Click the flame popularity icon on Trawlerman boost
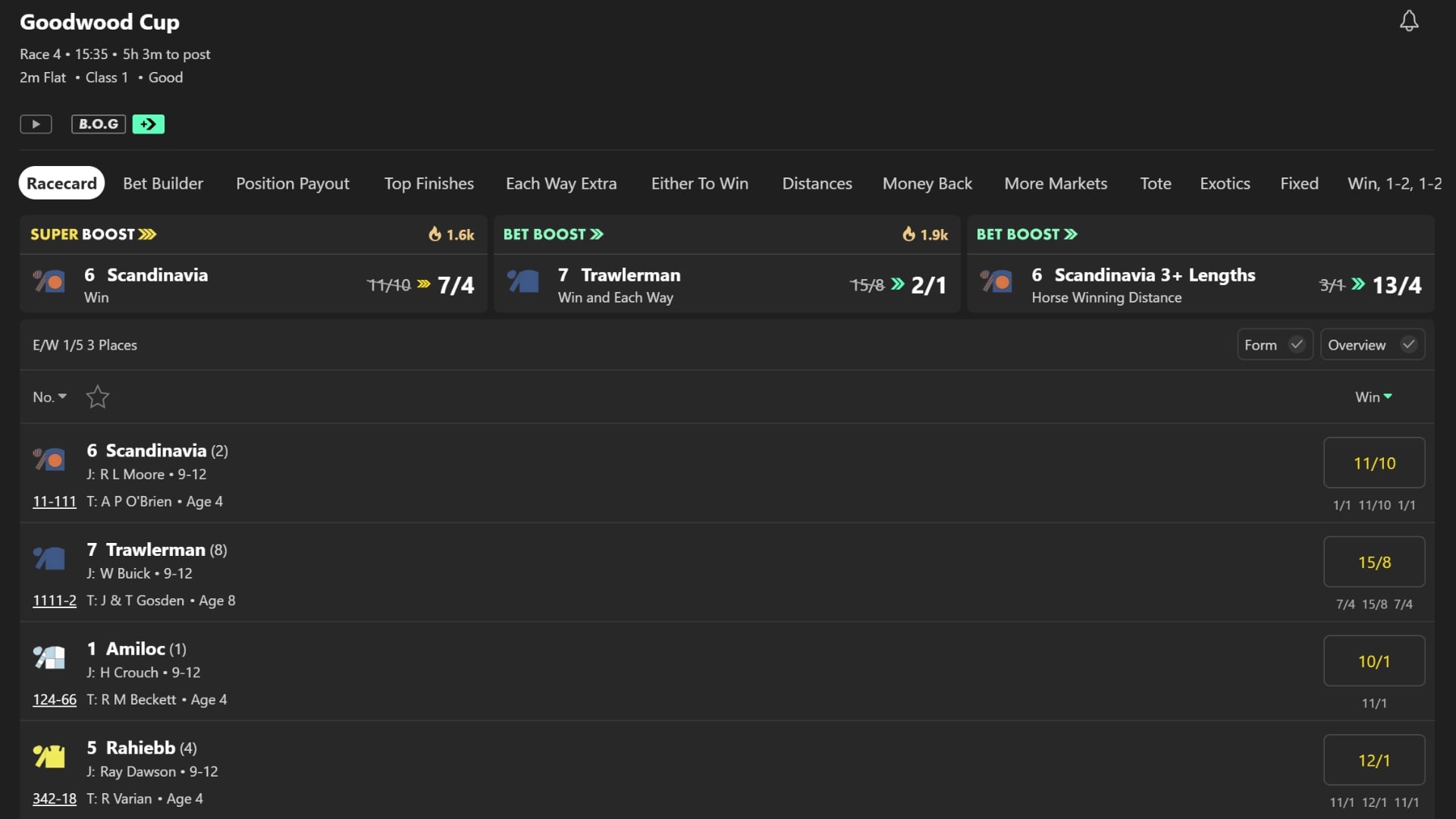Image resolution: width=1456 pixels, height=819 pixels. tap(908, 234)
